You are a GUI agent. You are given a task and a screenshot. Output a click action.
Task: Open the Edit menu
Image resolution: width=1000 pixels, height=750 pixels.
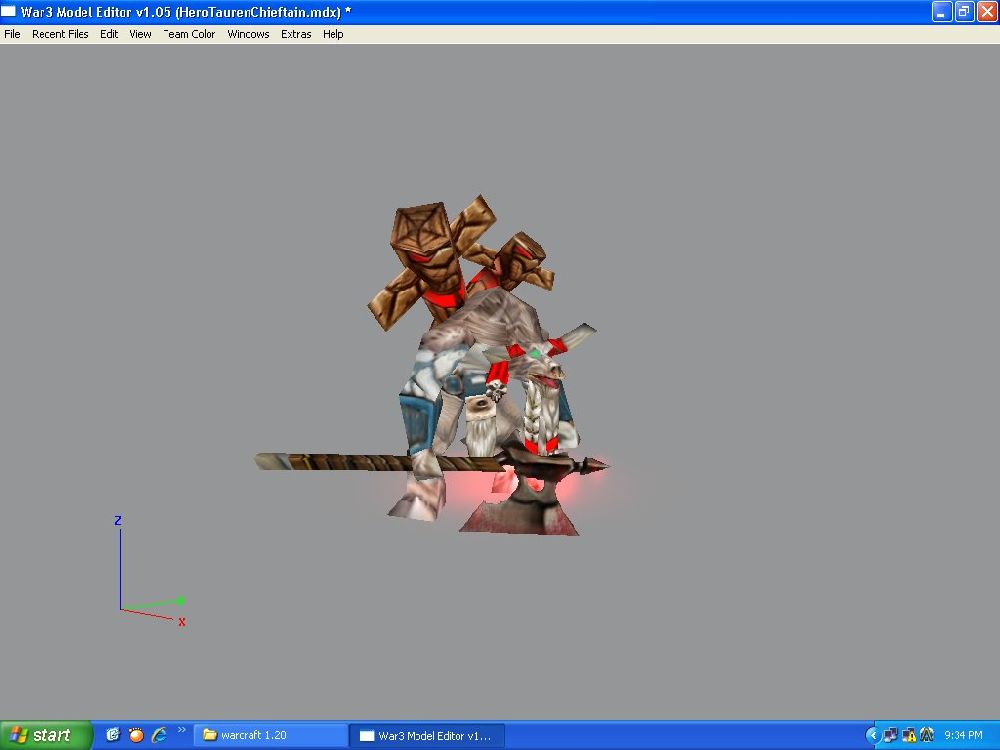tap(108, 34)
